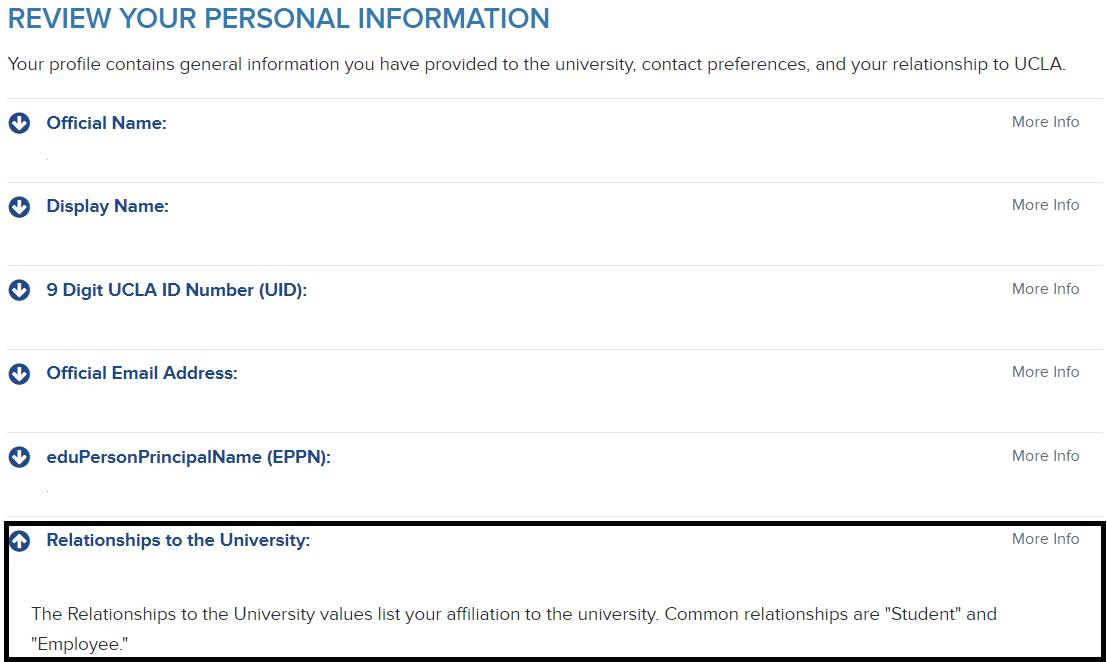Click the arrow icon beside Display Name
The image size is (1107, 662).
pyautogui.click(x=19, y=207)
